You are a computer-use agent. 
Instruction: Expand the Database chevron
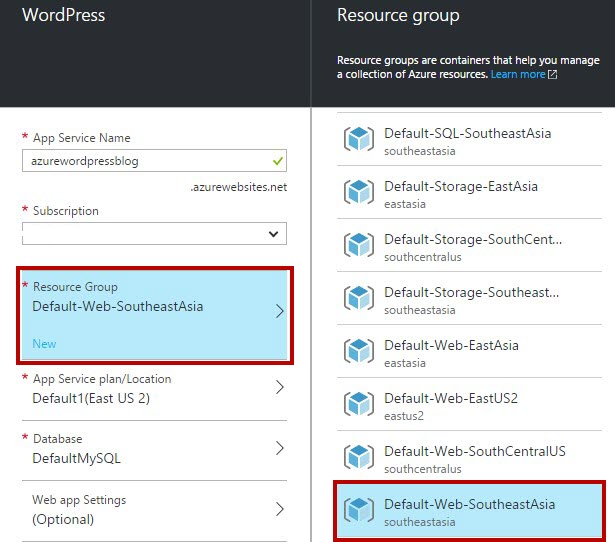coord(279,448)
